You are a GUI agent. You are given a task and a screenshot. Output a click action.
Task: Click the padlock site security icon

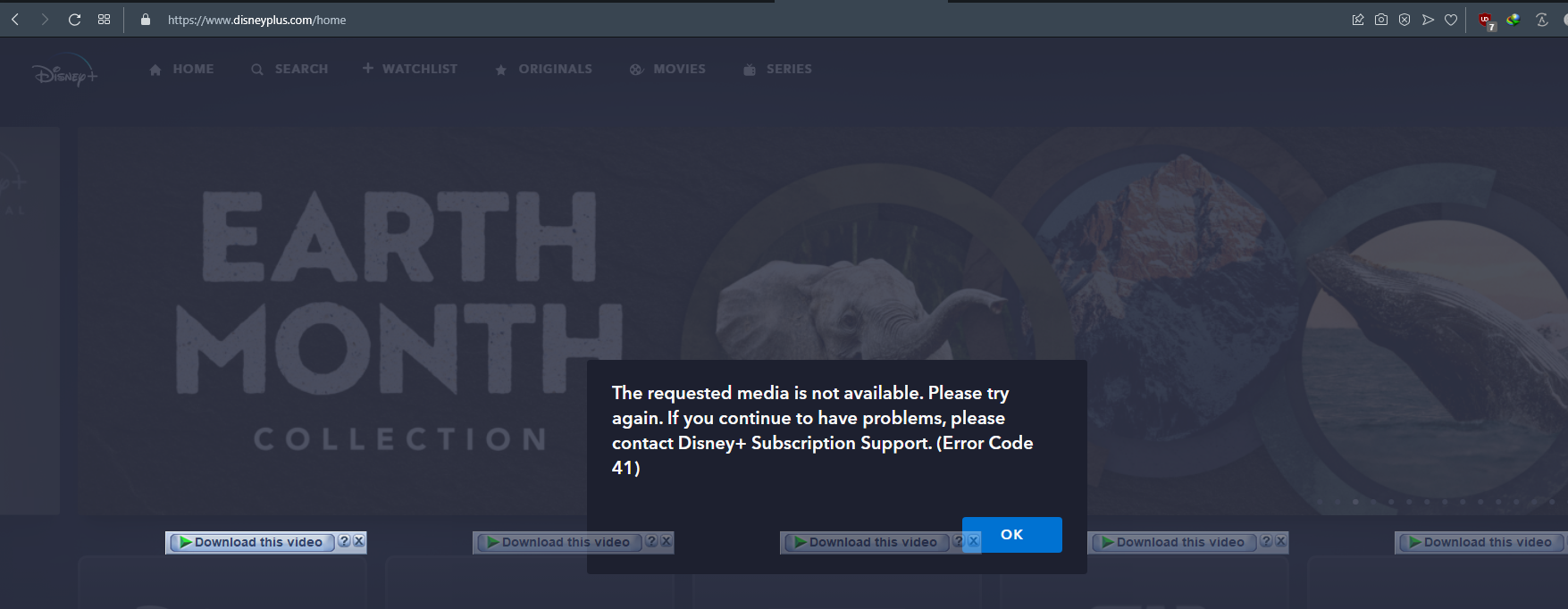(146, 20)
